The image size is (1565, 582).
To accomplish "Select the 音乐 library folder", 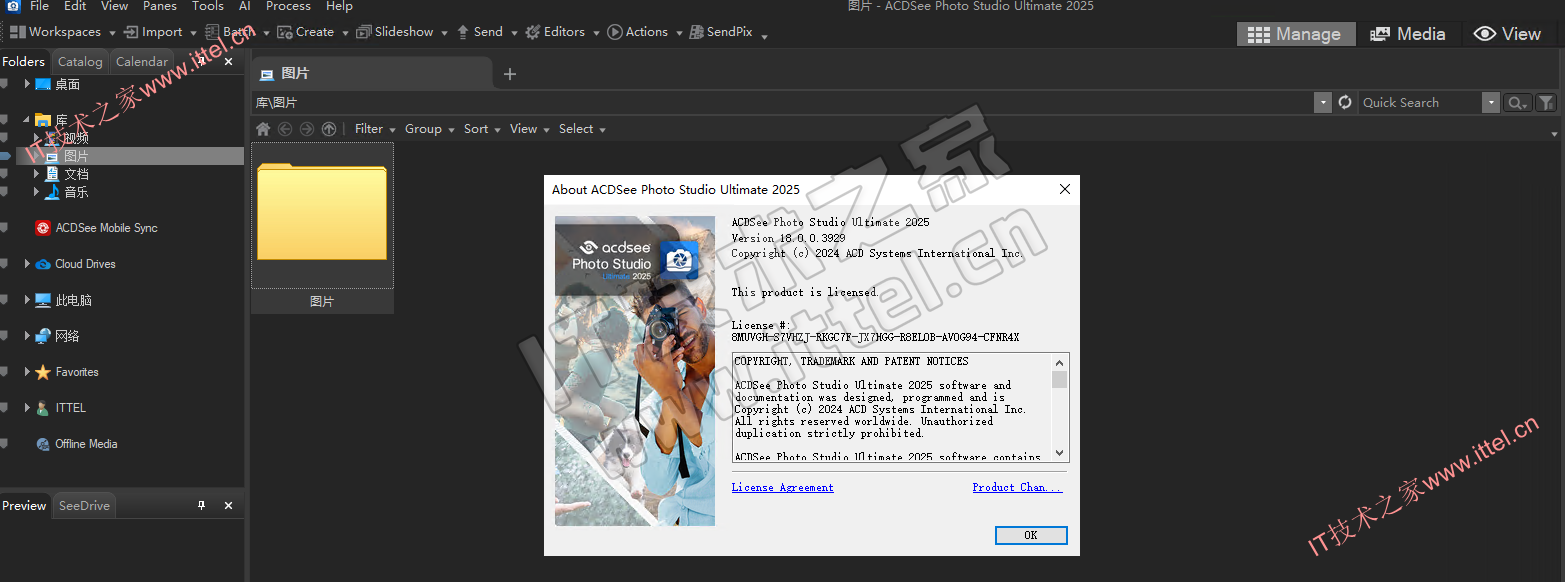I will pyautogui.click(x=67, y=192).
